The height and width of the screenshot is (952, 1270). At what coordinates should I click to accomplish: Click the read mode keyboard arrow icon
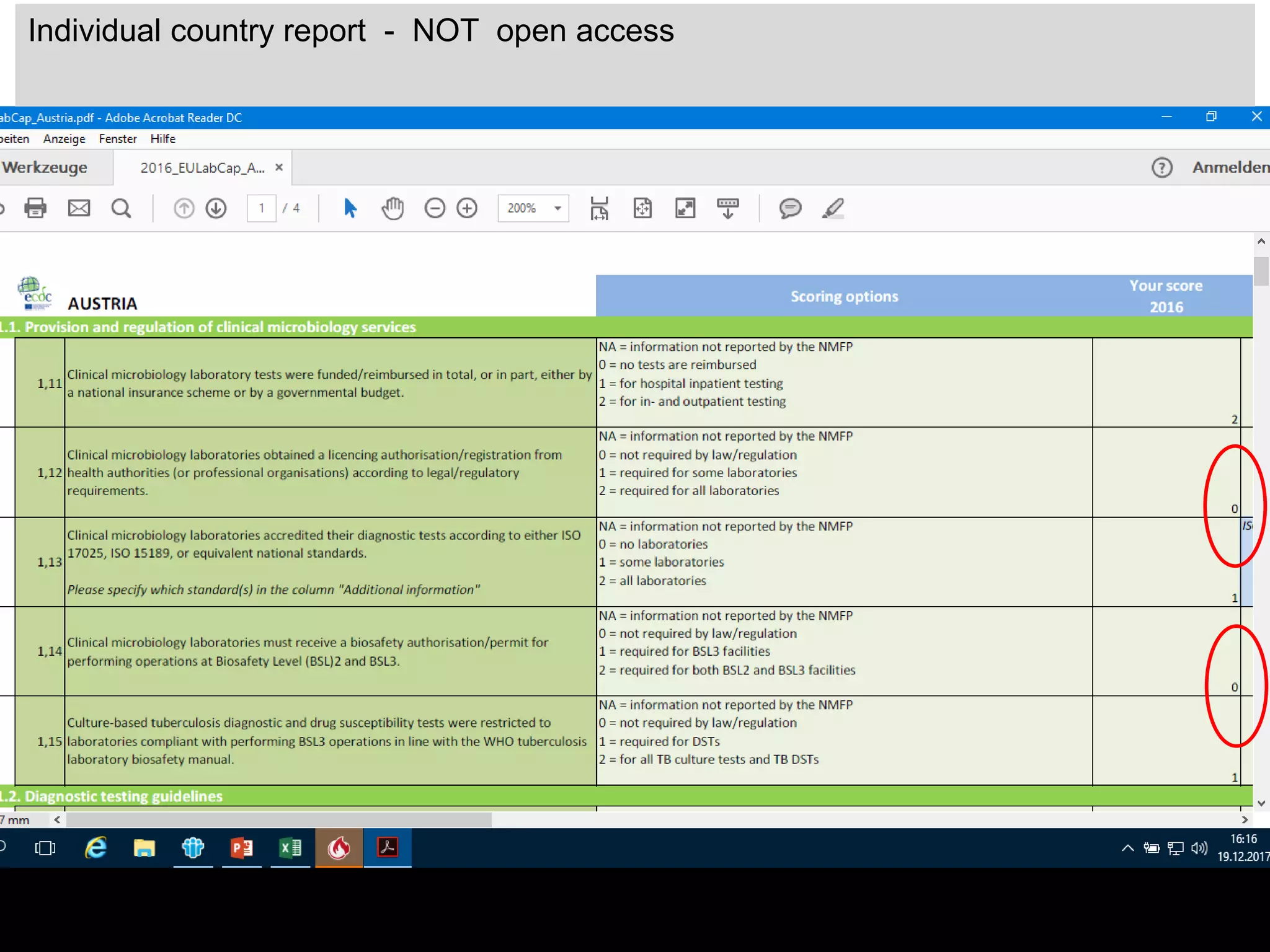(x=728, y=208)
